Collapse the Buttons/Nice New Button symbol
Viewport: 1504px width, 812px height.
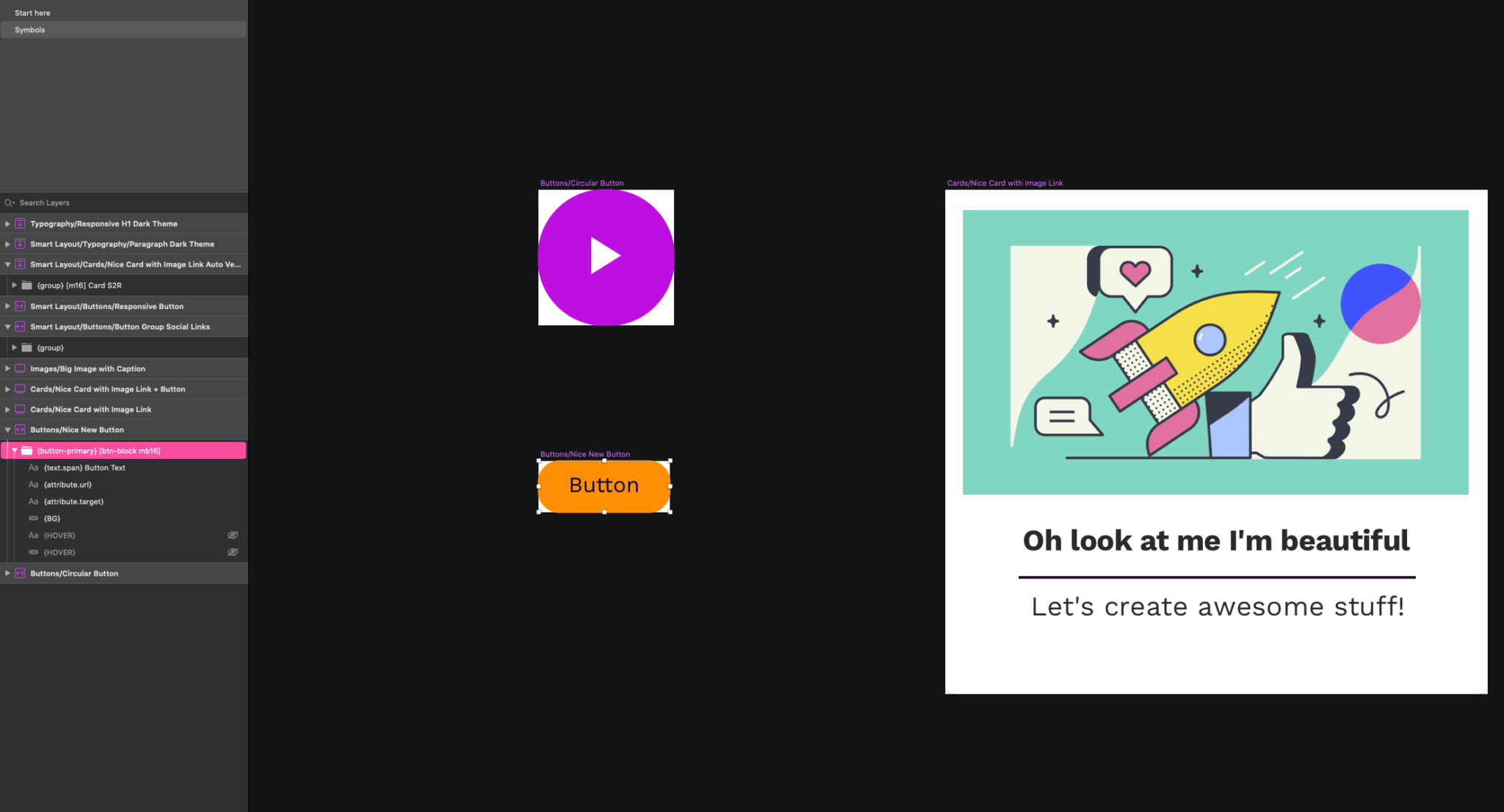coord(7,429)
